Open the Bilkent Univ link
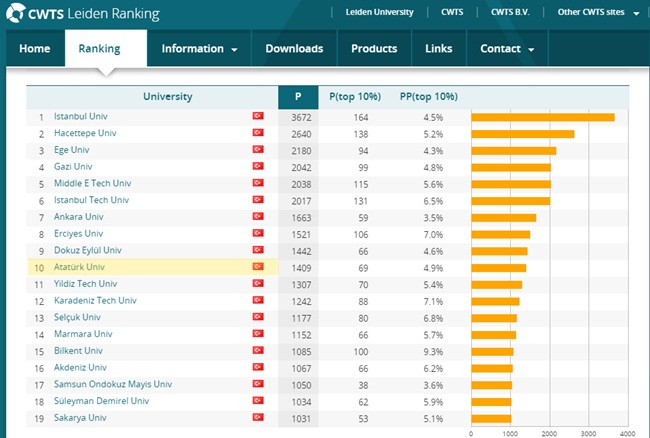 coord(78,351)
